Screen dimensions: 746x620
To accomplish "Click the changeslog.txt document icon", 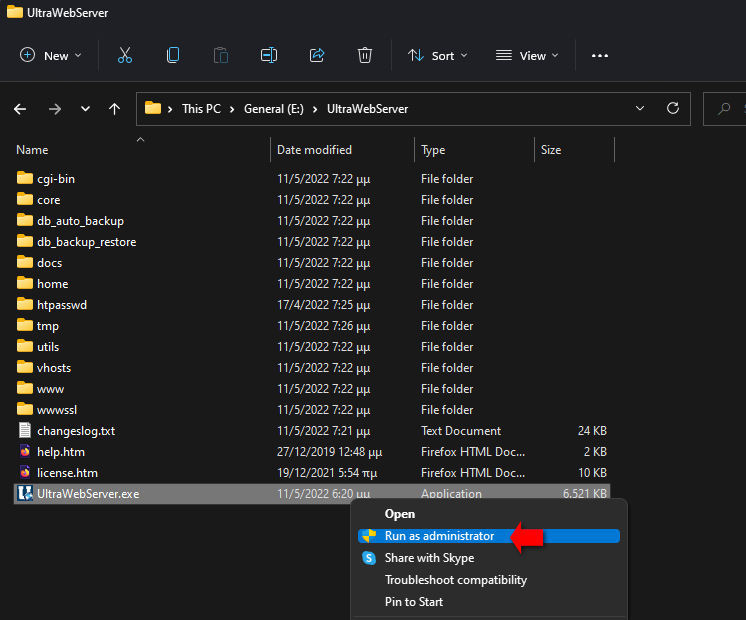I will coord(25,430).
